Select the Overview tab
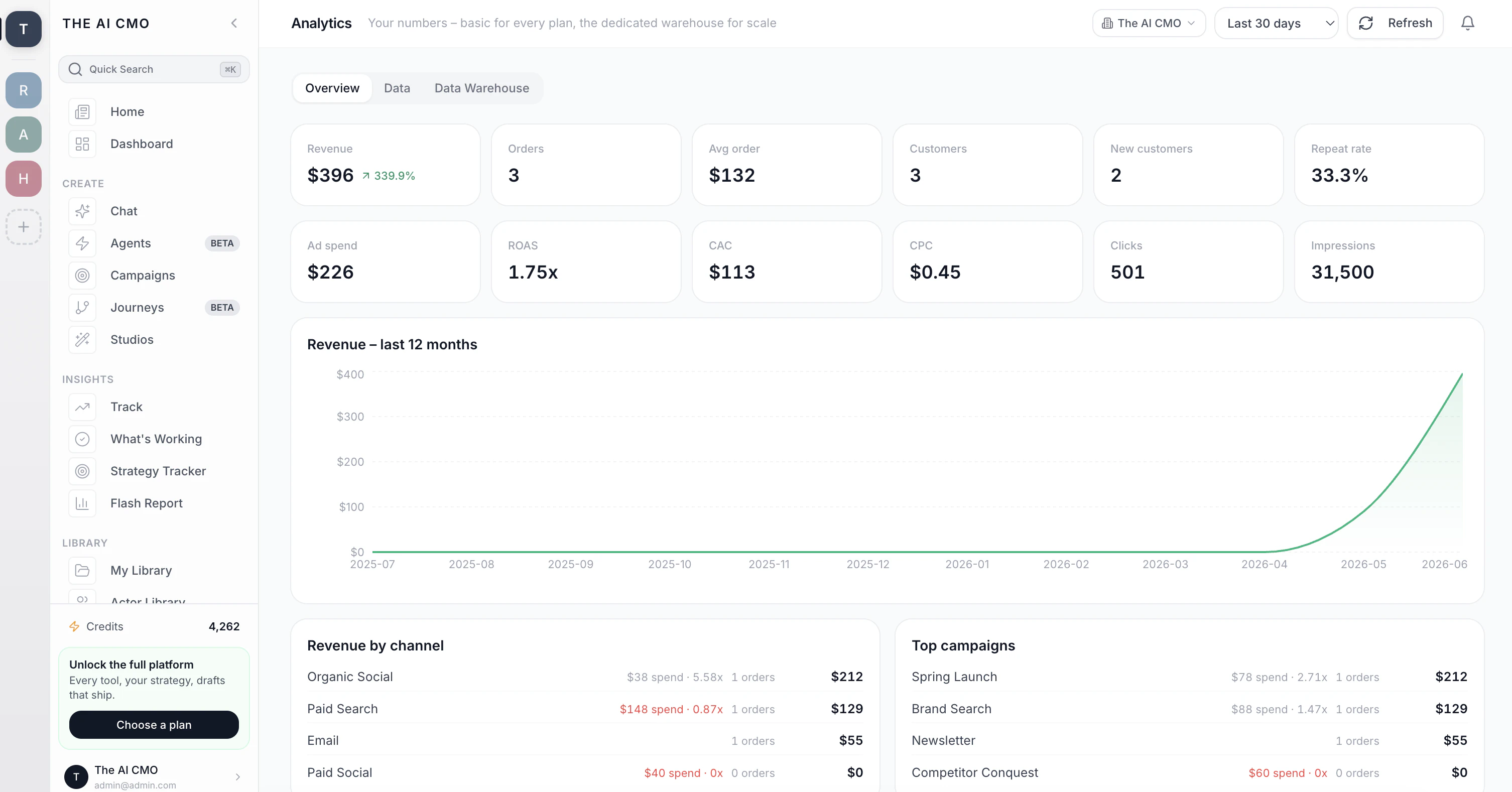The width and height of the screenshot is (1512, 792). point(332,88)
